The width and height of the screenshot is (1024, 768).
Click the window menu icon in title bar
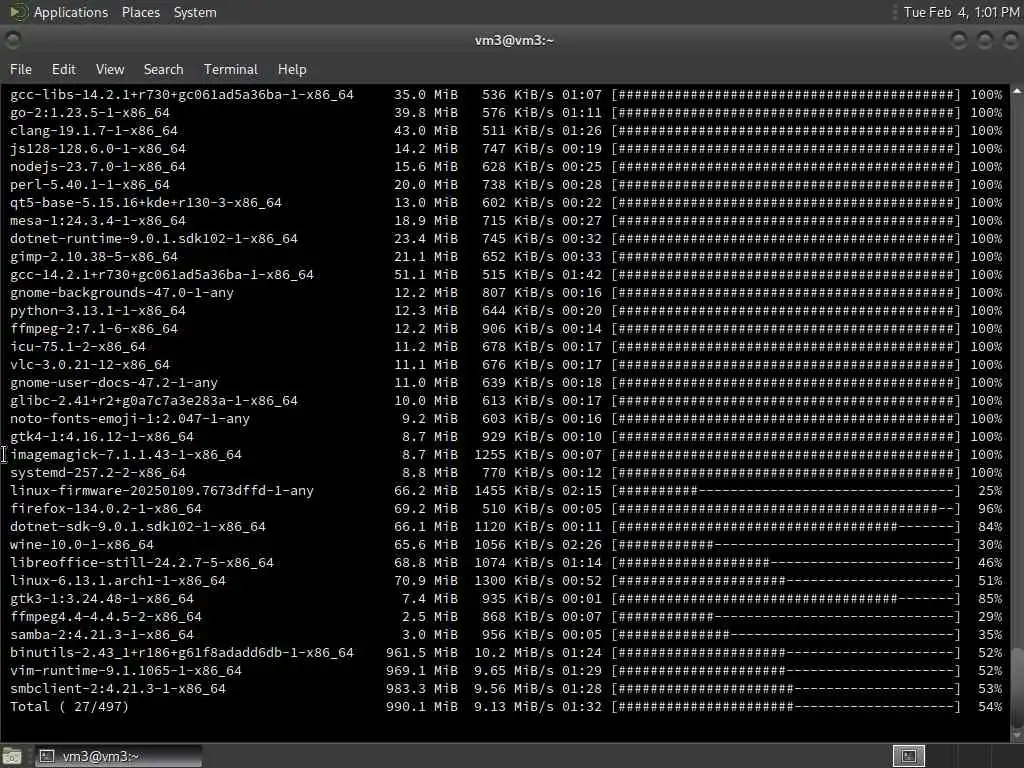pyautogui.click(x=12, y=40)
